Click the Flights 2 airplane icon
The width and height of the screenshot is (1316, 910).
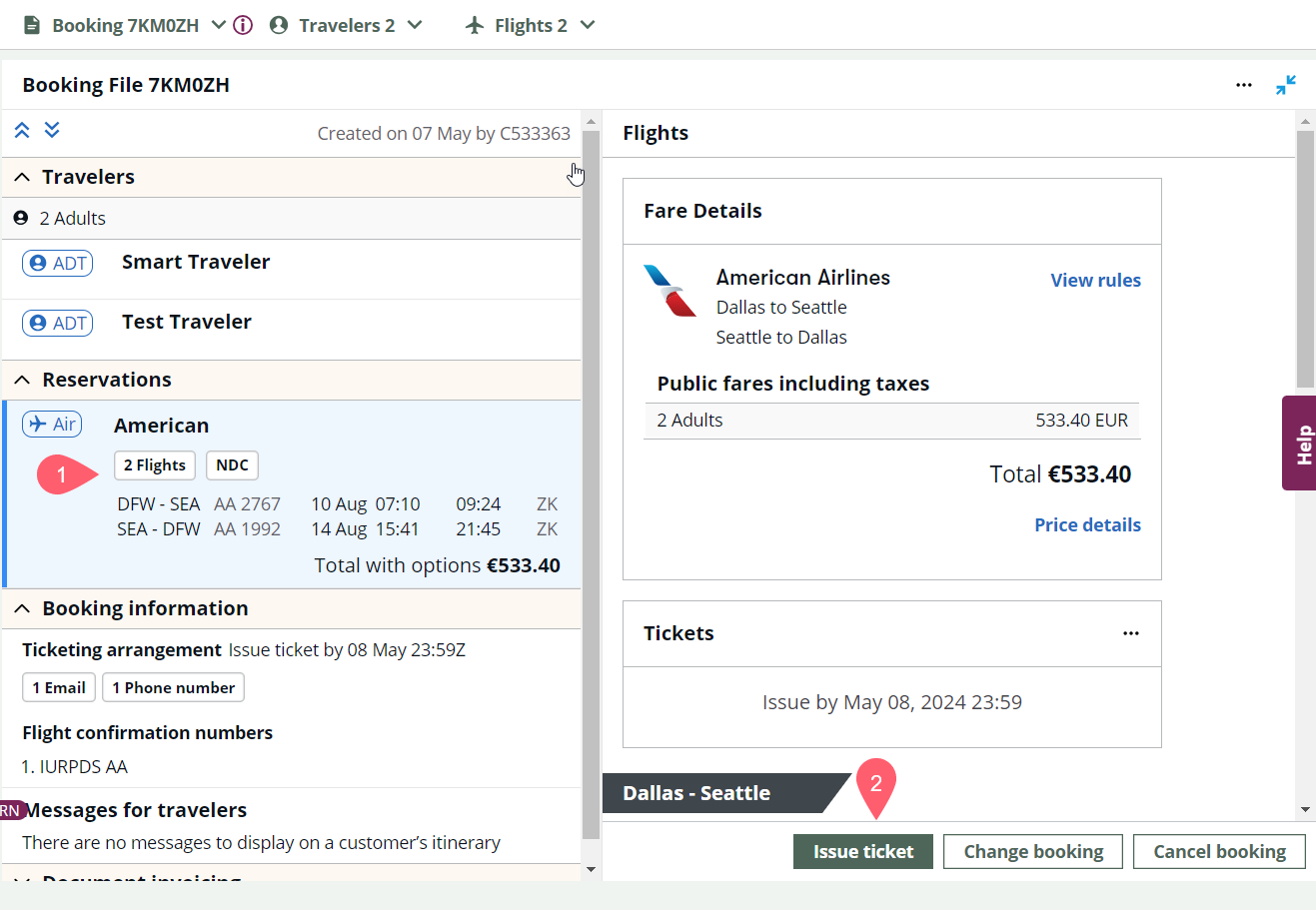click(x=475, y=25)
